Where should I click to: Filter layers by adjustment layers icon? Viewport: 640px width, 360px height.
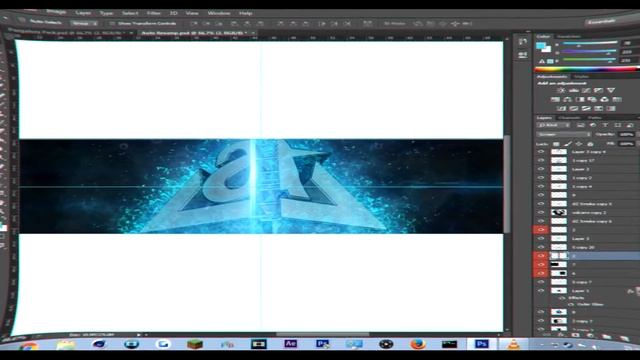593,125
